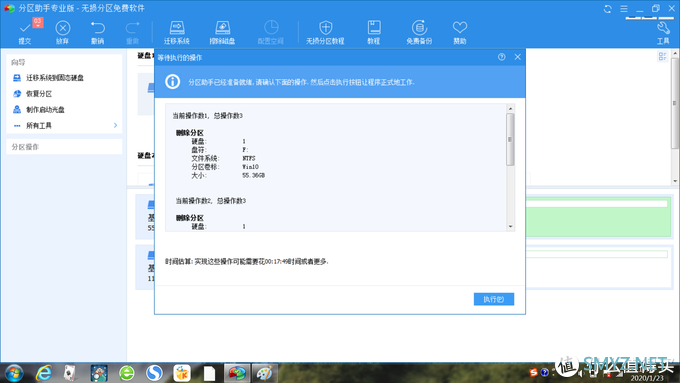Screen dimensions: 680x383
Task: Click the greyed 重做 (redo) icon
Action: (132, 28)
